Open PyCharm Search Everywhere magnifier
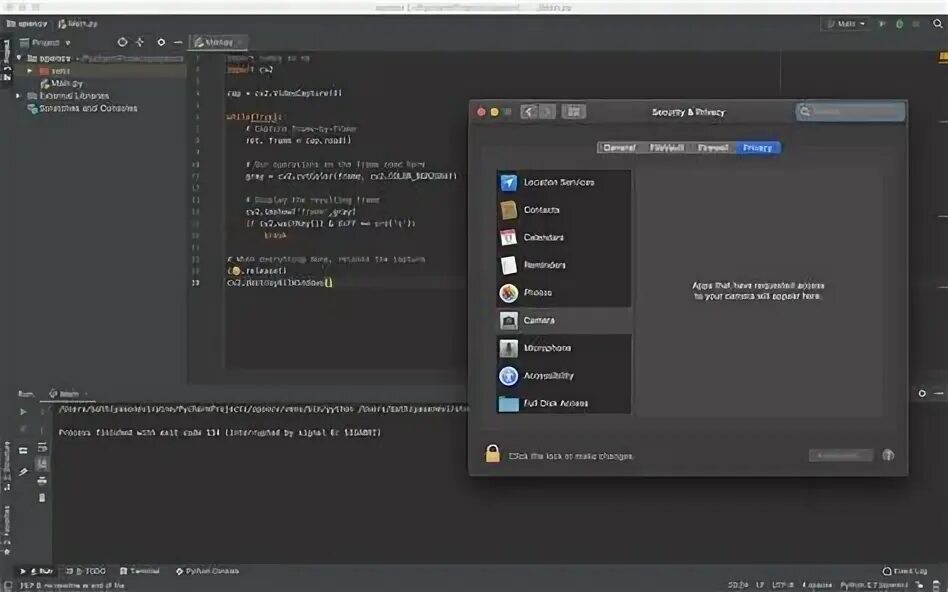 pos(938,24)
